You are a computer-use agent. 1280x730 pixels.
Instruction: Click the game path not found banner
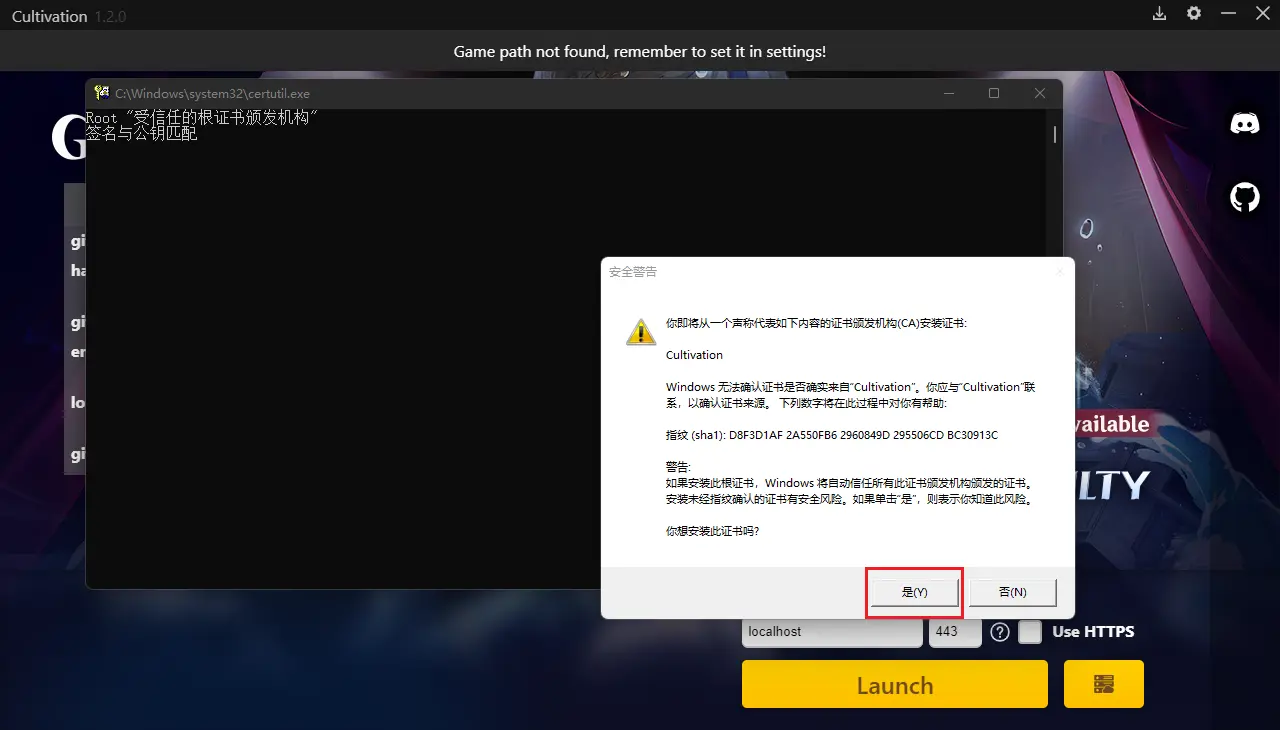pyautogui.click(x=640, y=51)
